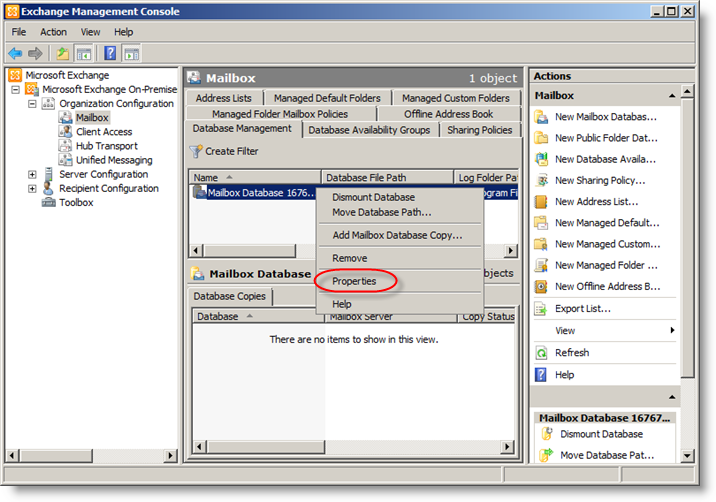Open the View menu in menu bar
The width and height of the screenshot is (716, 502).
point(90,32)
